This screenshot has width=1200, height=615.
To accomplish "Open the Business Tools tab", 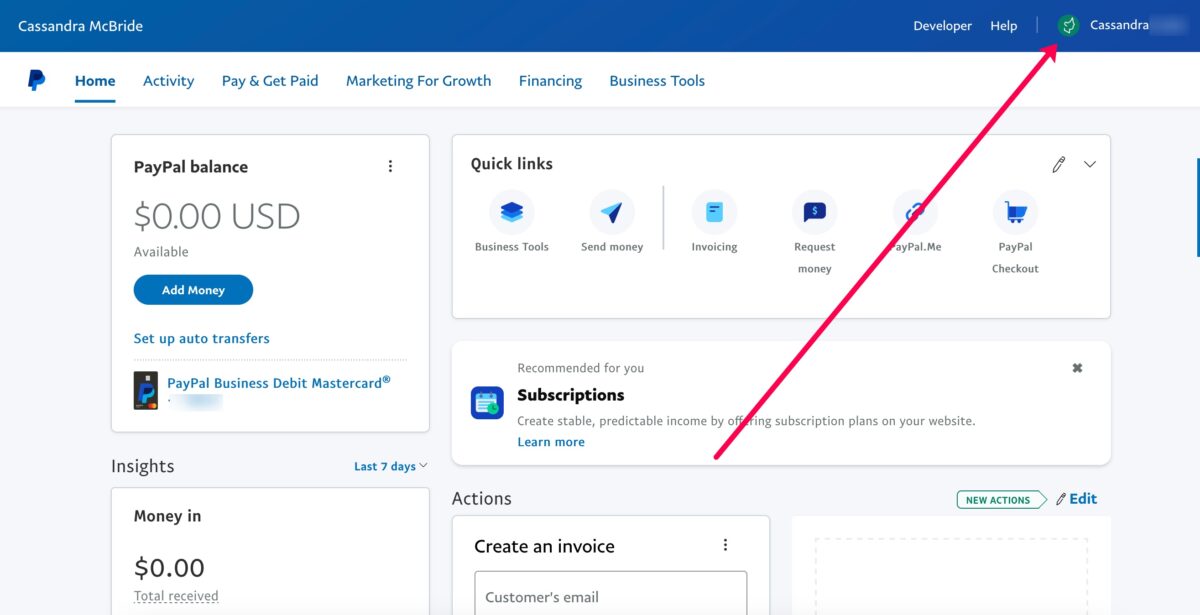I will (657, 81).
